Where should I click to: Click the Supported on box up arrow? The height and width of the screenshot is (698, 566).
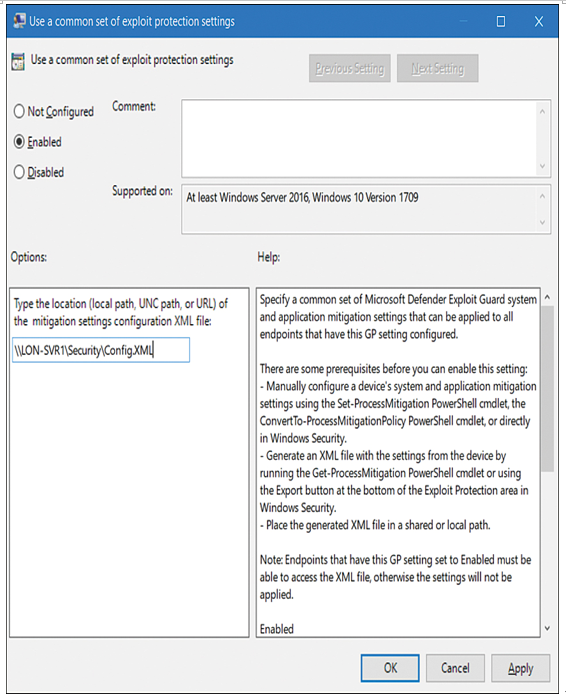542,196
